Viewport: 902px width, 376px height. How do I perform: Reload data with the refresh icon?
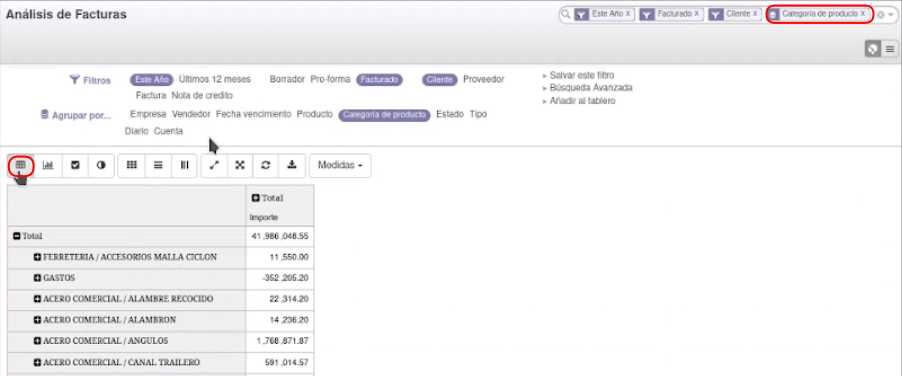click(266, 165)
